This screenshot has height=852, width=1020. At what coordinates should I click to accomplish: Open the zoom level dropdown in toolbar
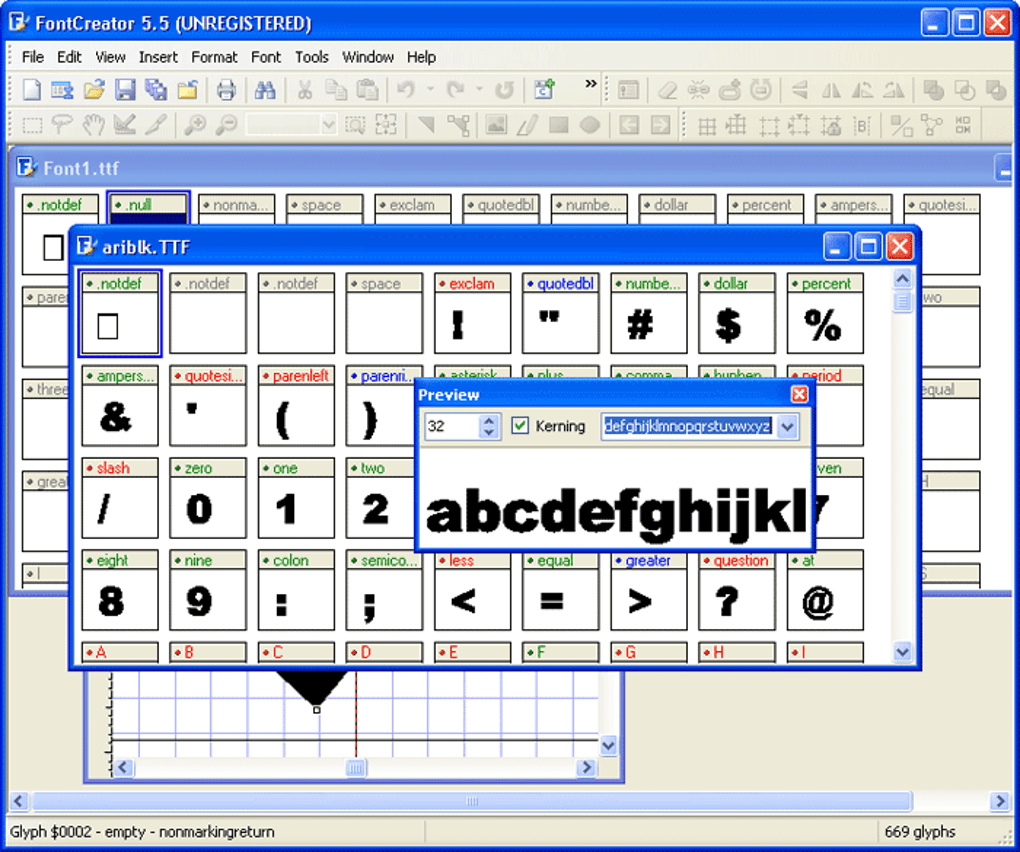(x=329, y=124)
